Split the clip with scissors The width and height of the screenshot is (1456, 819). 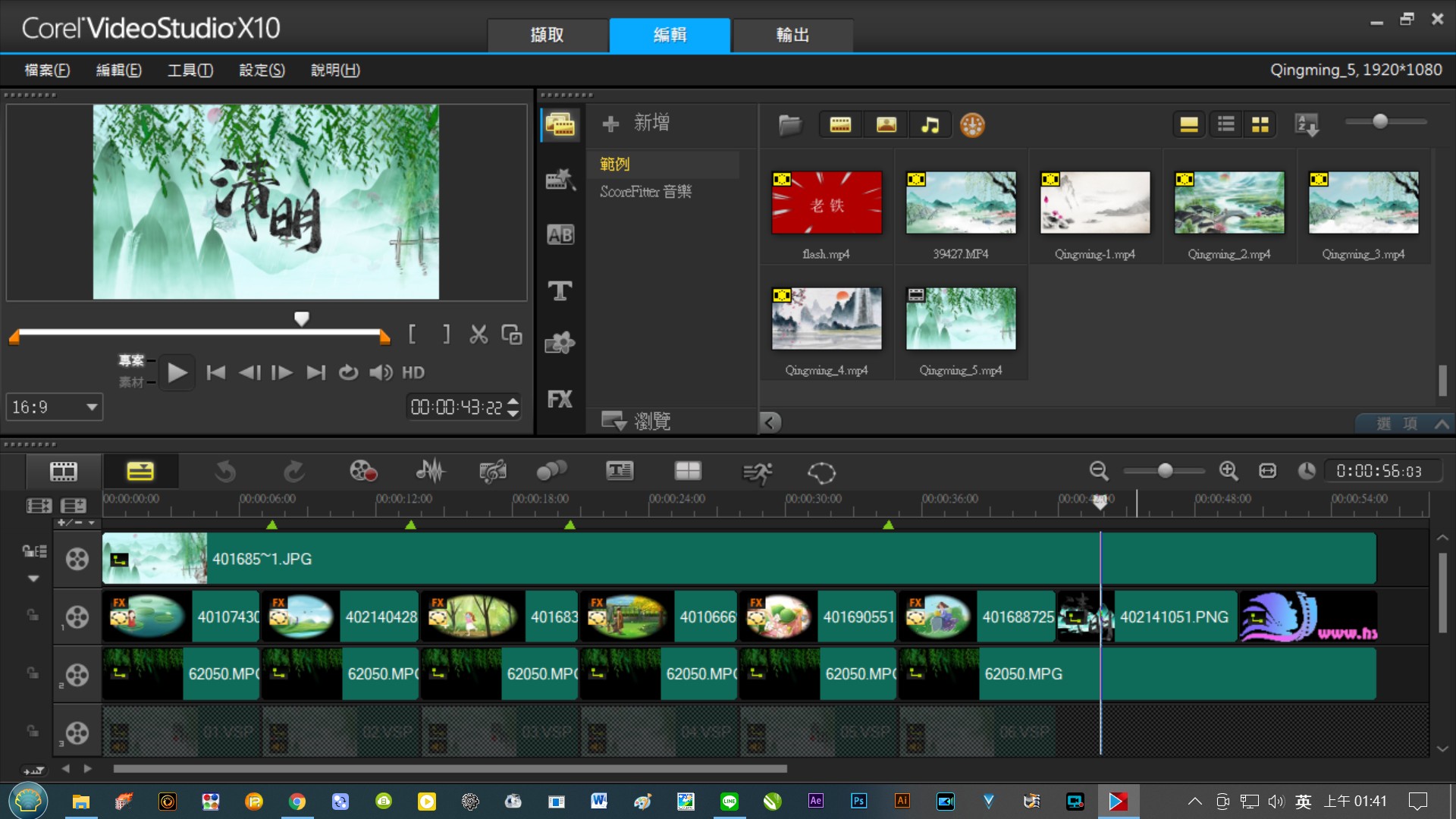click(x=479, y=334)
